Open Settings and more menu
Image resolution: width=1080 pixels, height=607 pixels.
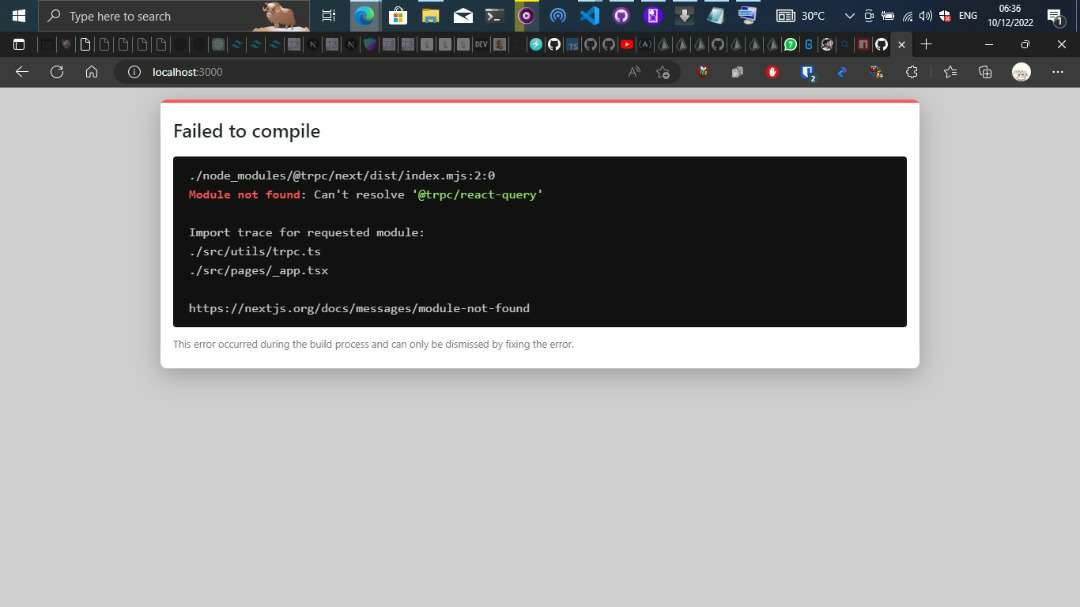(1057, 72)
